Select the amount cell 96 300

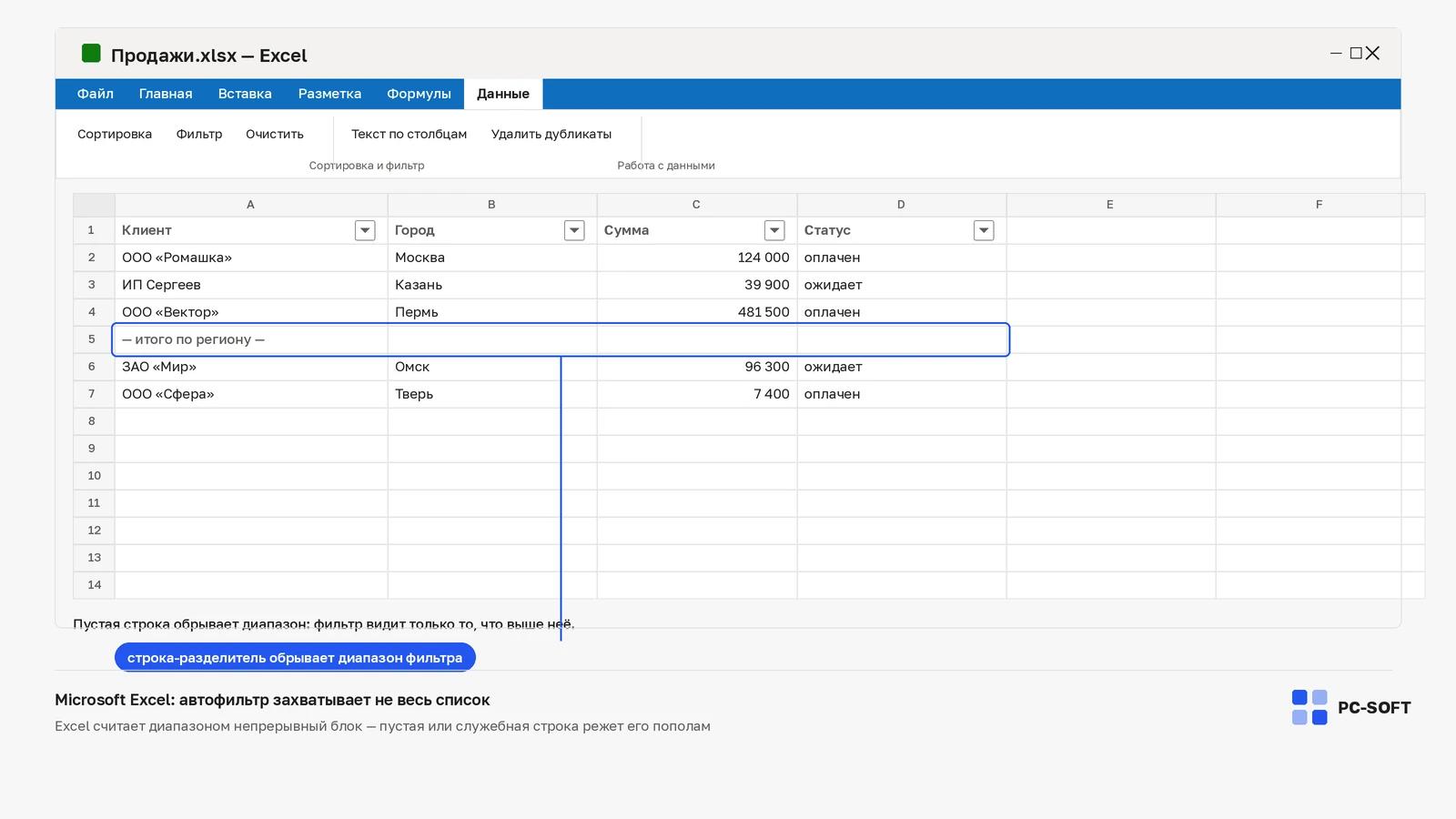(x=697, y=367)
